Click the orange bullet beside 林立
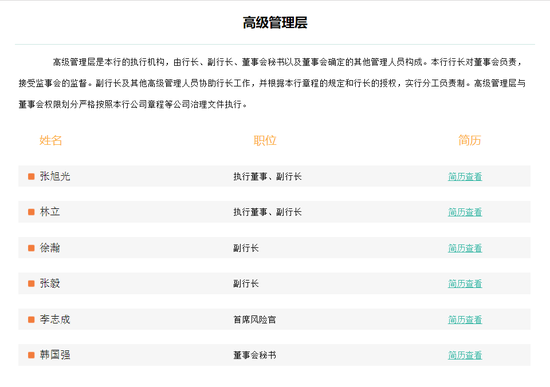 point(31,212)
